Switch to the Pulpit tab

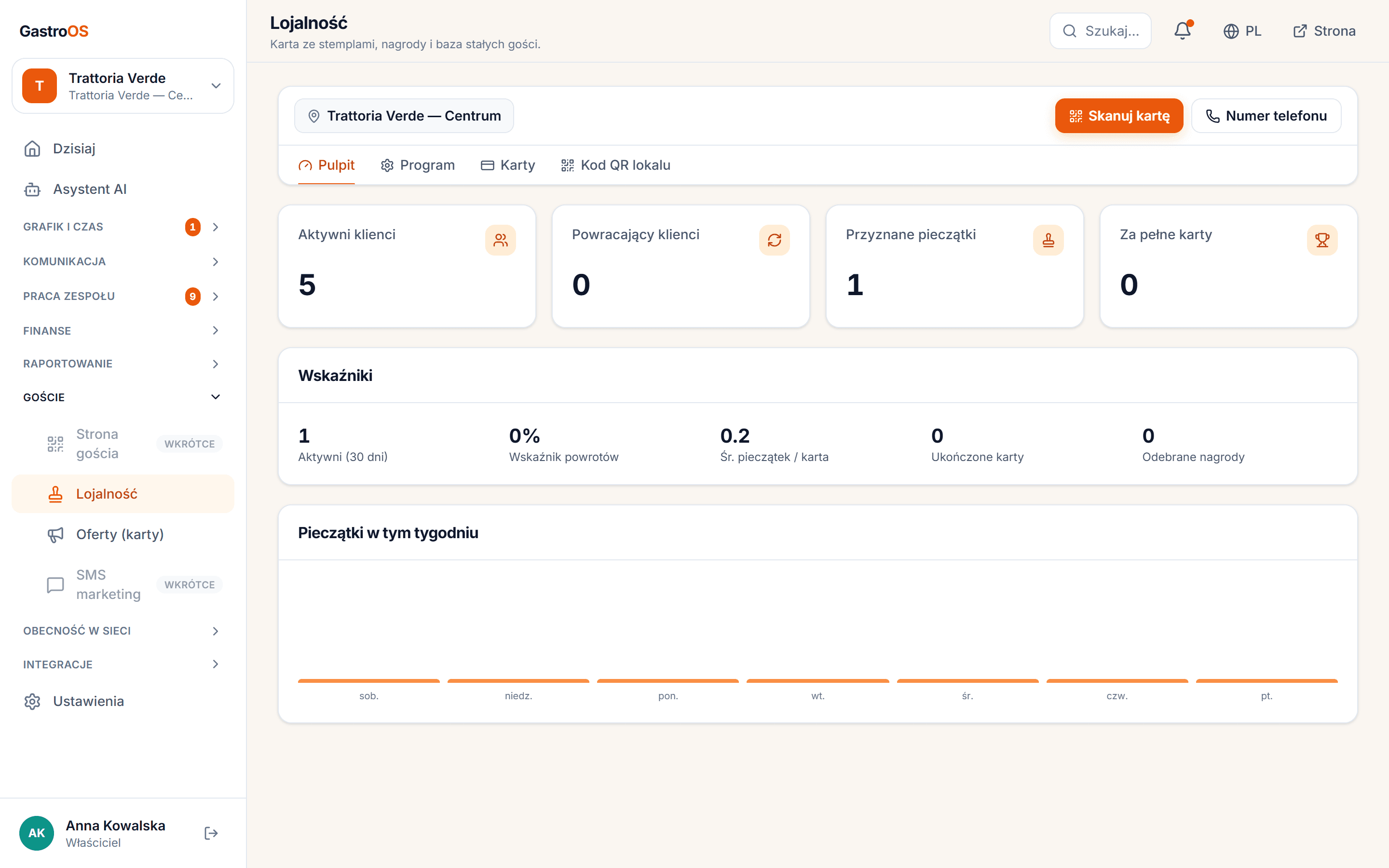click(327, 165)
